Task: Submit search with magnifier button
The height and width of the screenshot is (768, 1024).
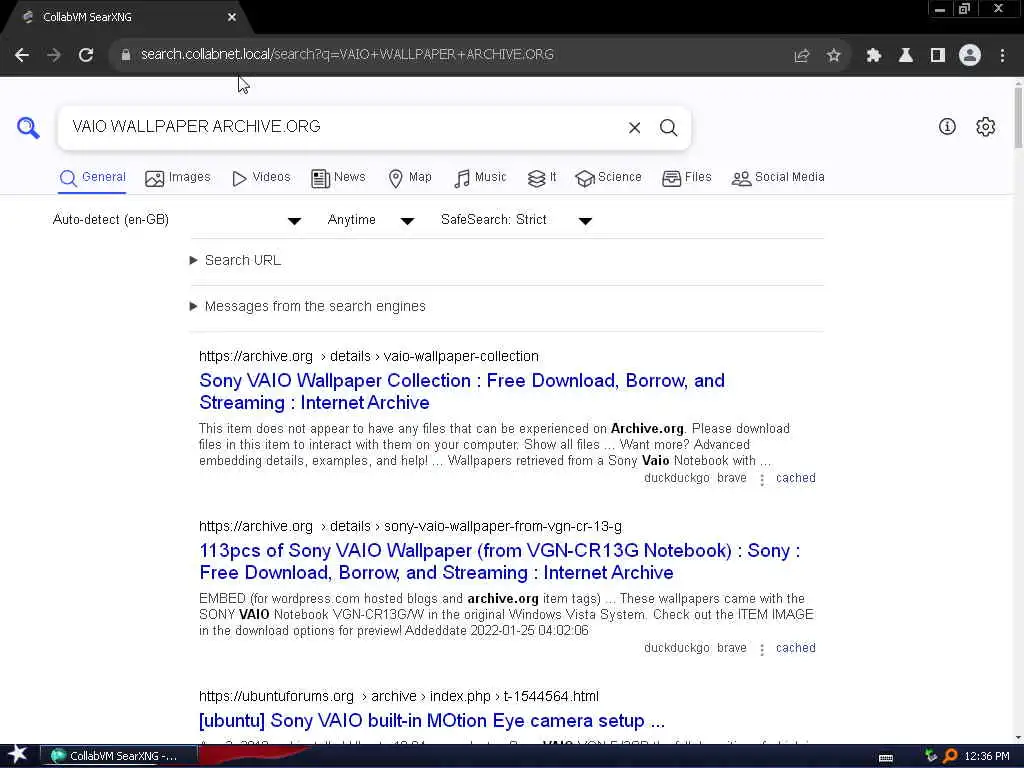Action: click(668, 127)
